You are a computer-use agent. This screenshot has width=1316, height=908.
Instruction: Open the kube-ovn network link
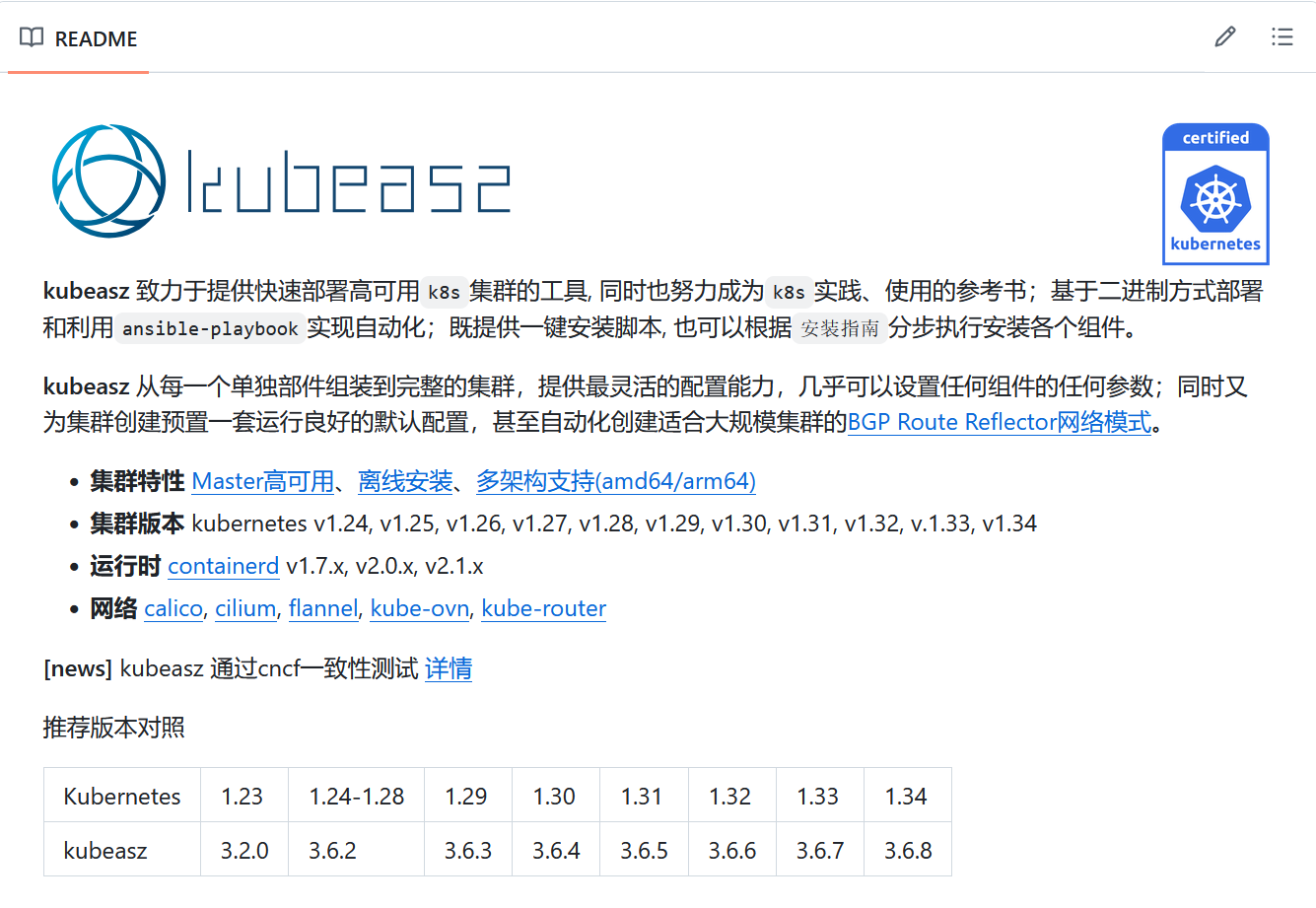click(x=420, y=608)
